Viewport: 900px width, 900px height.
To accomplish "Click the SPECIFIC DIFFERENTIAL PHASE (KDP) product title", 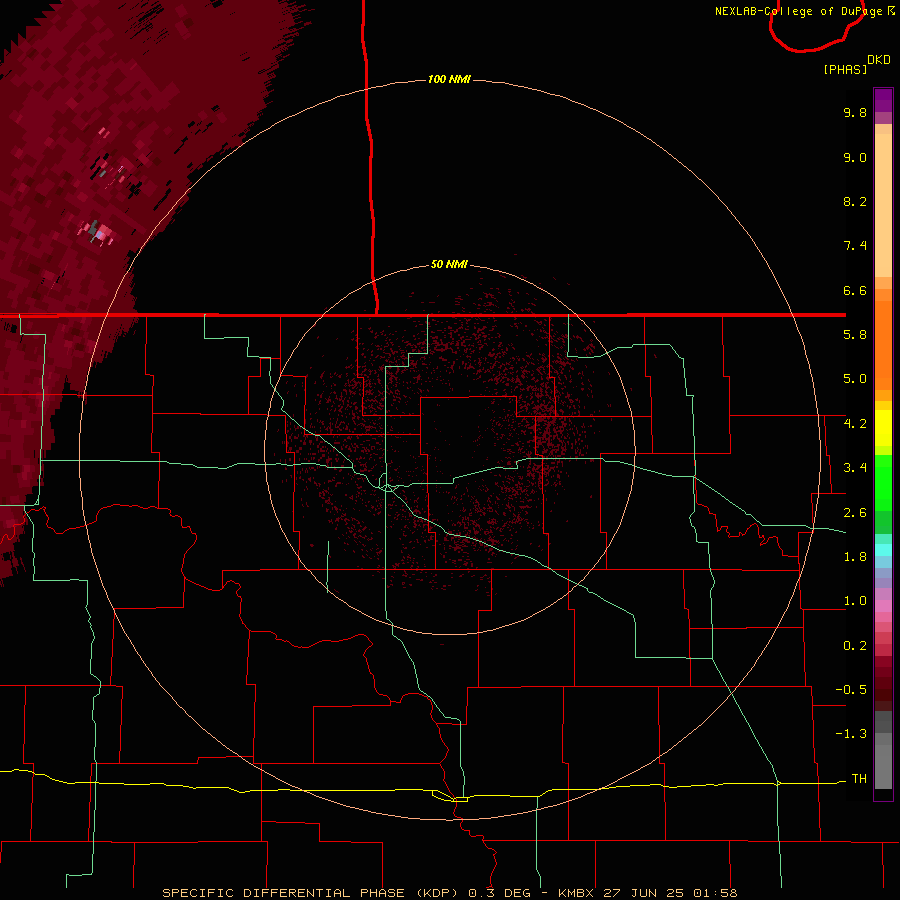I will tap(309, 893).
